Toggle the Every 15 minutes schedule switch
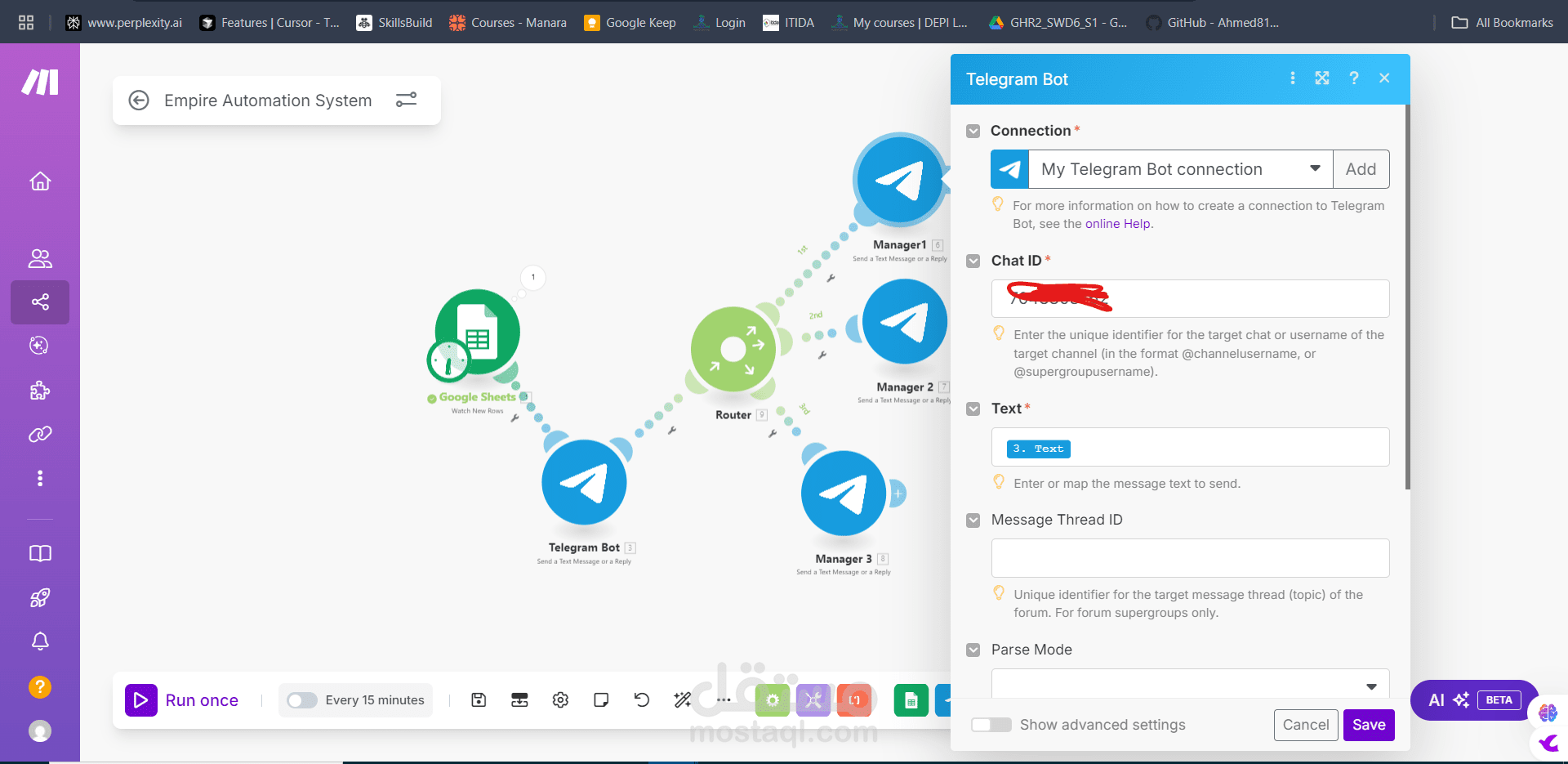The height and width of the screenshot is (764, 1568). click(x=301, y=700)
